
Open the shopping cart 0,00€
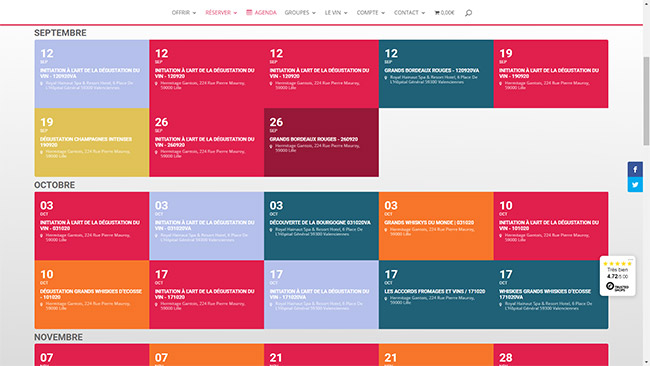[x=444, y=13]
